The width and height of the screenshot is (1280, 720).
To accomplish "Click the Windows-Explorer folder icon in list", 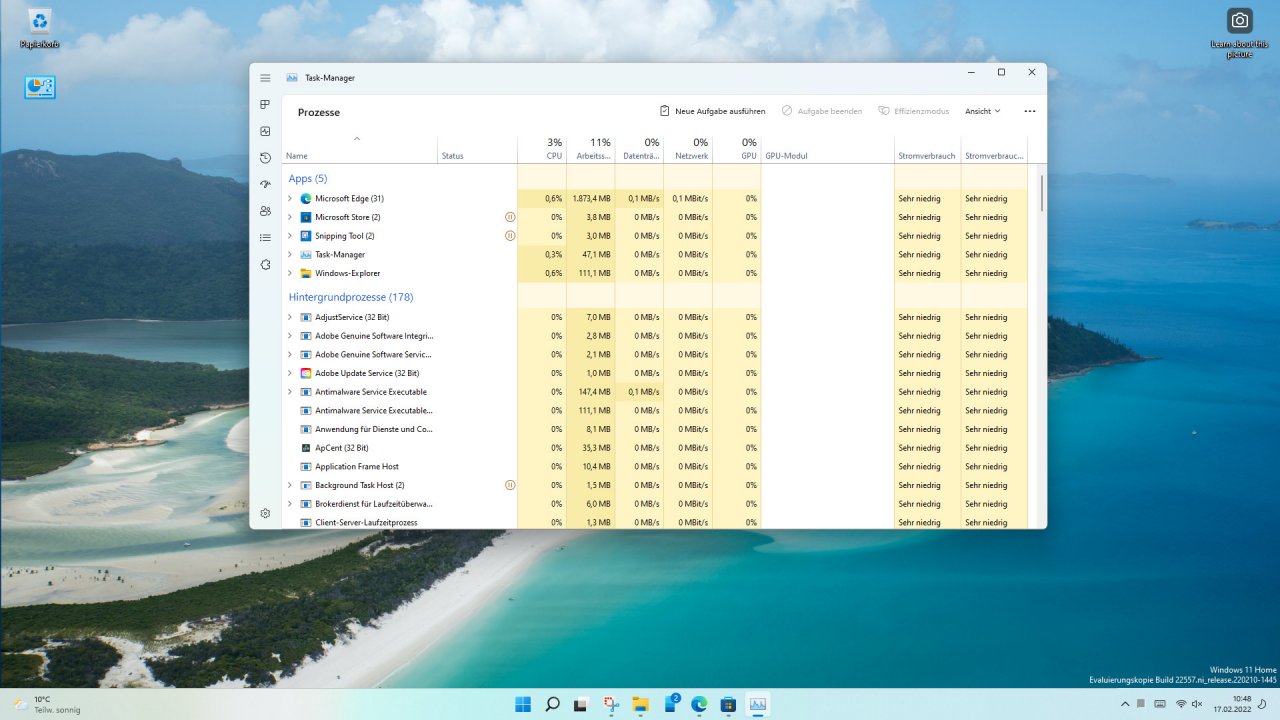I will [x=306, y=273].
